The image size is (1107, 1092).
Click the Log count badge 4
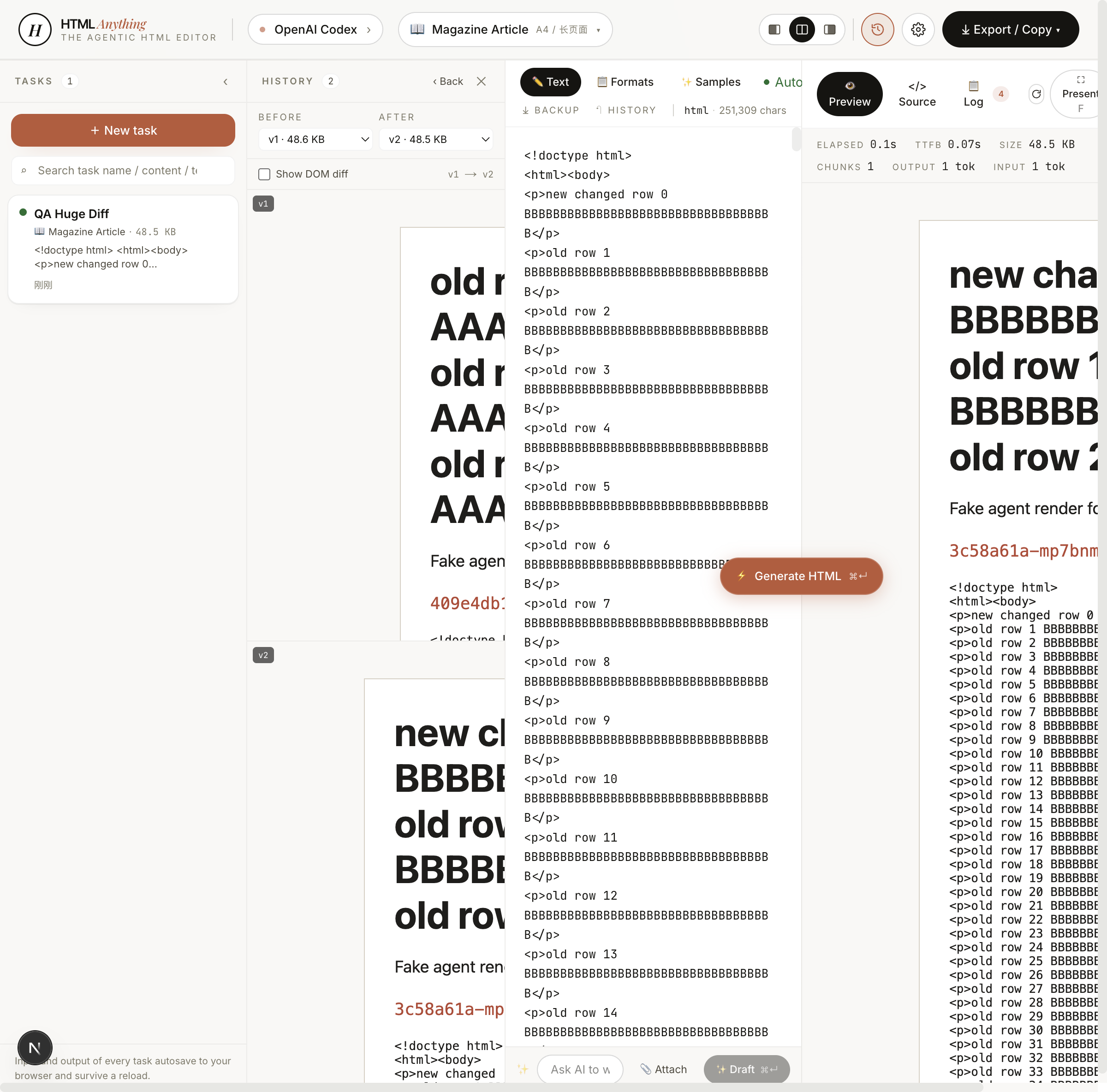point(1001,94)
